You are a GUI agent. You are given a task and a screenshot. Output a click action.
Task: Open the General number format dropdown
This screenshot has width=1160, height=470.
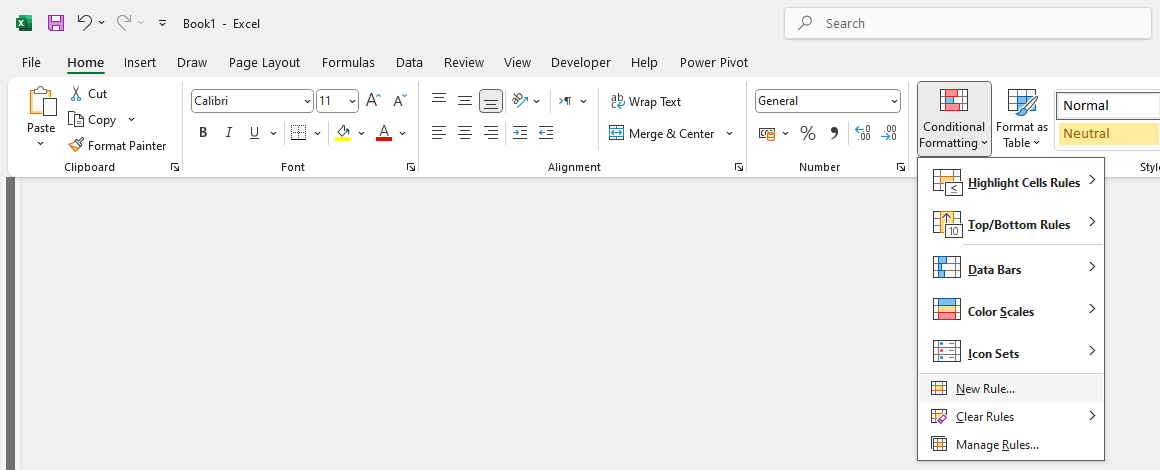[894, 101]
